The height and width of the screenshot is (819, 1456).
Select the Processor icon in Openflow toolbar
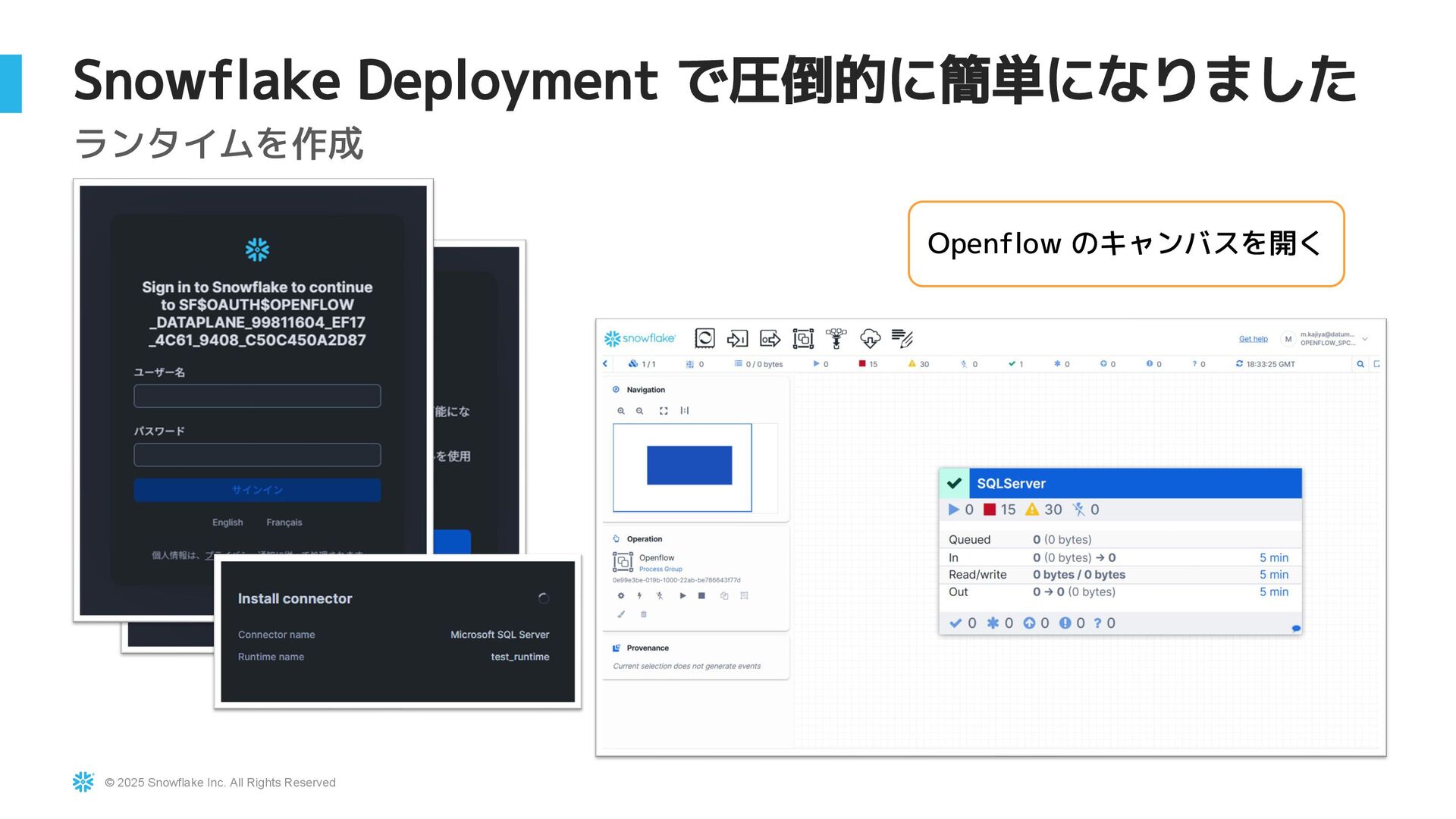pyautogui.click(x=704, y=338)
